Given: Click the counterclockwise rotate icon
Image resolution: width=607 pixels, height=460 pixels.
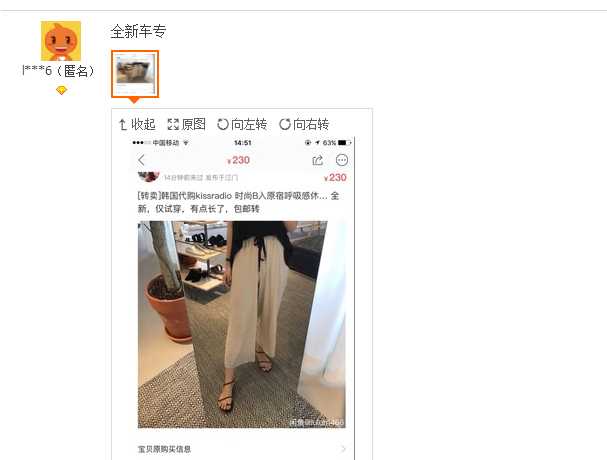Looking at the screenshot, I should [223, 124].
